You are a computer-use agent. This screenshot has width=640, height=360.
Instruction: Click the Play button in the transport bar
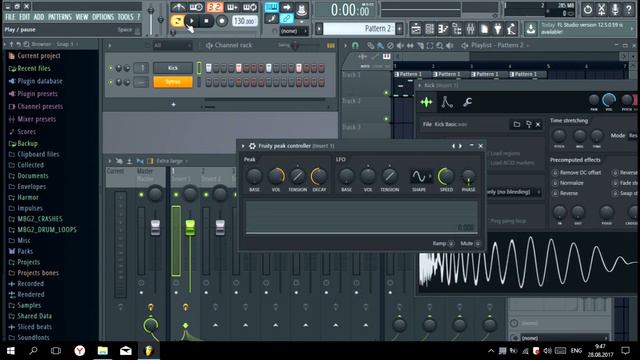tap(191, 21)
